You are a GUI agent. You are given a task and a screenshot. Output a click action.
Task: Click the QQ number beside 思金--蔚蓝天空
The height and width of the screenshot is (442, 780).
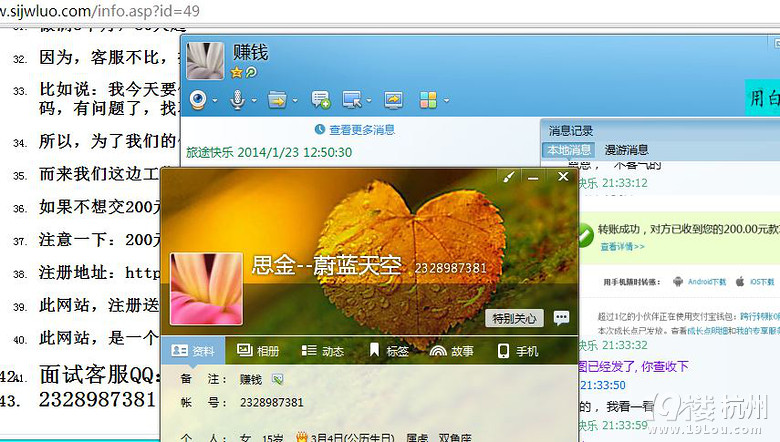[x=451, y=268]
